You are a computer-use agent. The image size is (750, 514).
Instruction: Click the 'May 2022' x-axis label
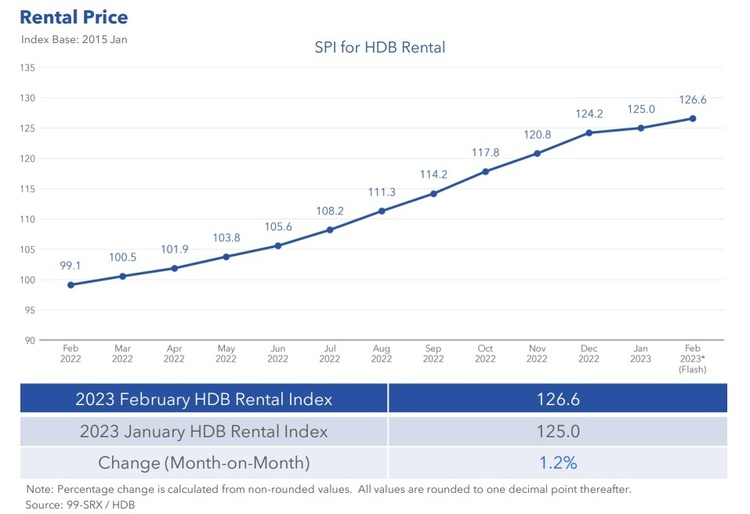(x=226, y=353)
